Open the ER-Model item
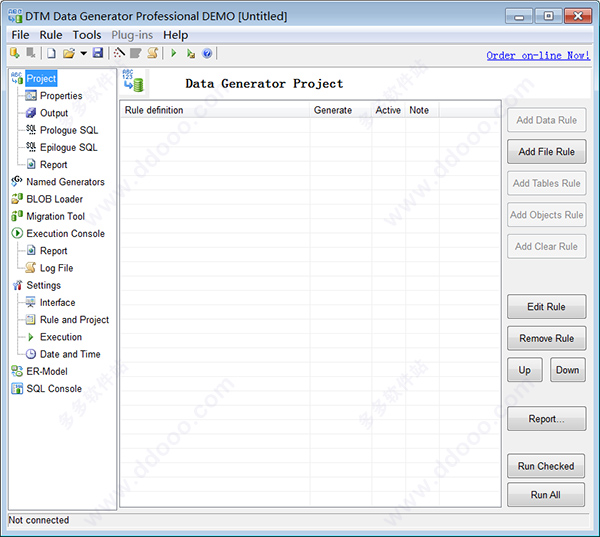Viewport: 600px width, 537px height. click(47, 371)
